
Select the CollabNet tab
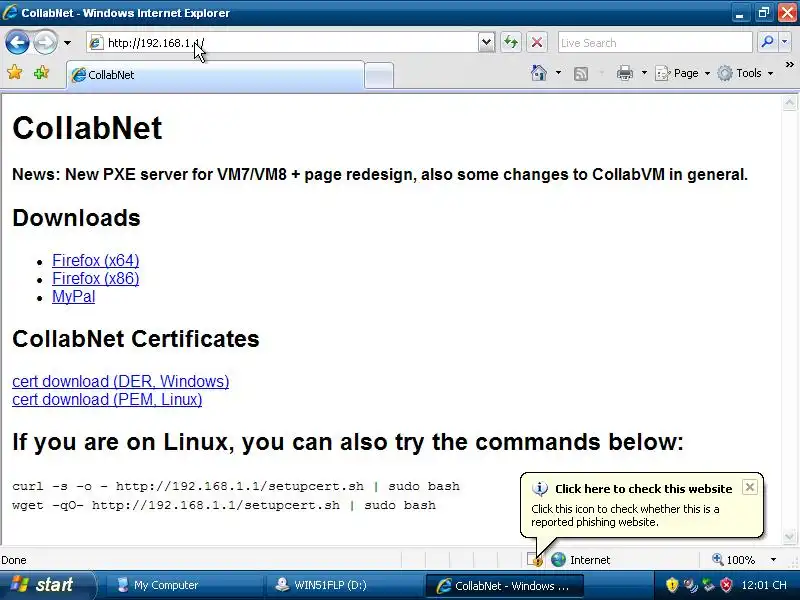click(215, 75)
